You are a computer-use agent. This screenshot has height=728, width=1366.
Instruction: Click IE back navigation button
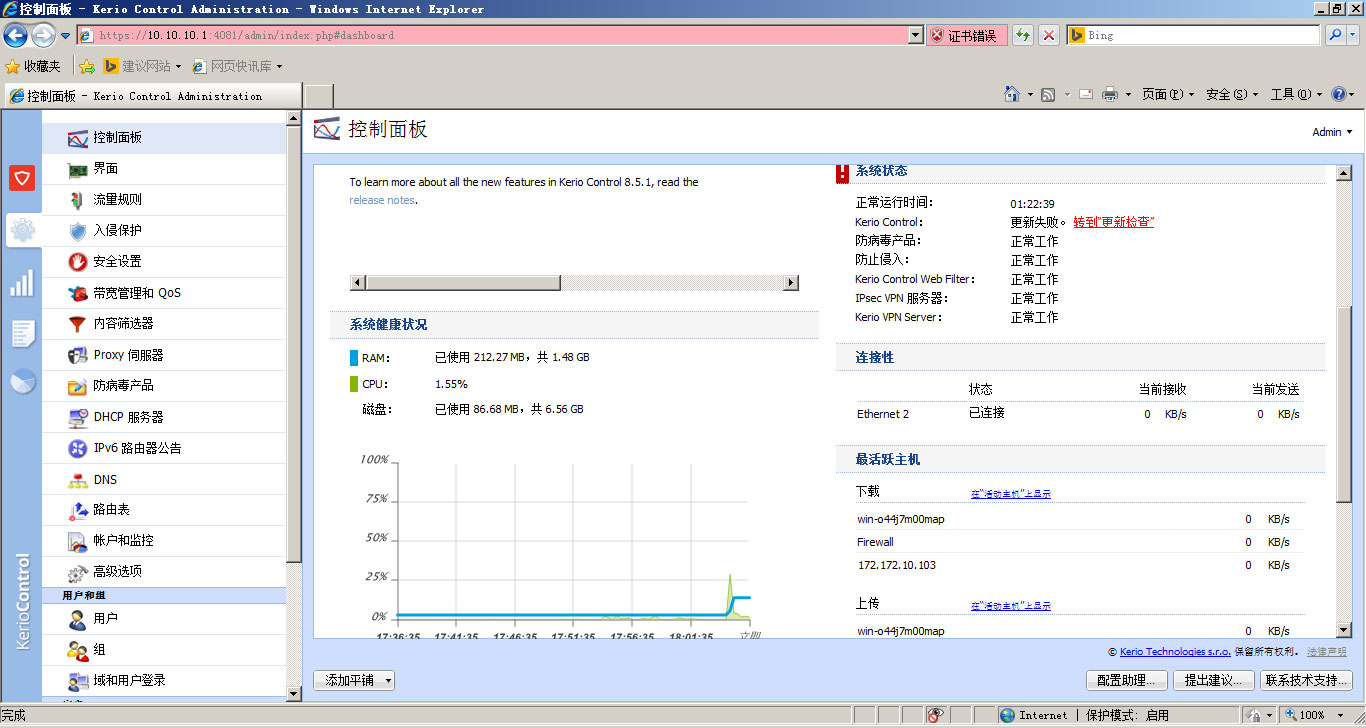pyautogui.click(x=15, y=35)
